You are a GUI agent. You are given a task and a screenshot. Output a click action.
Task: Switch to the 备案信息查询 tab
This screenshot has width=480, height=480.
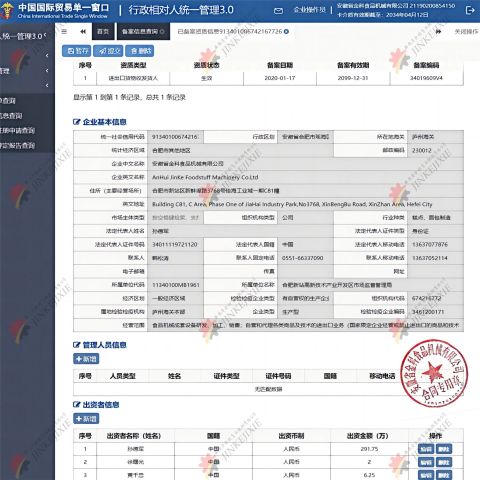coord(143,31)
